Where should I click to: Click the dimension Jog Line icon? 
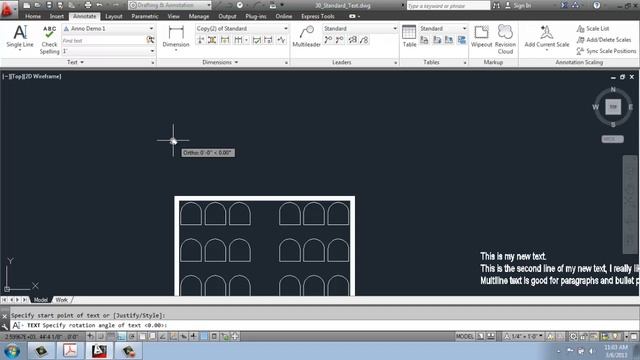281,40
